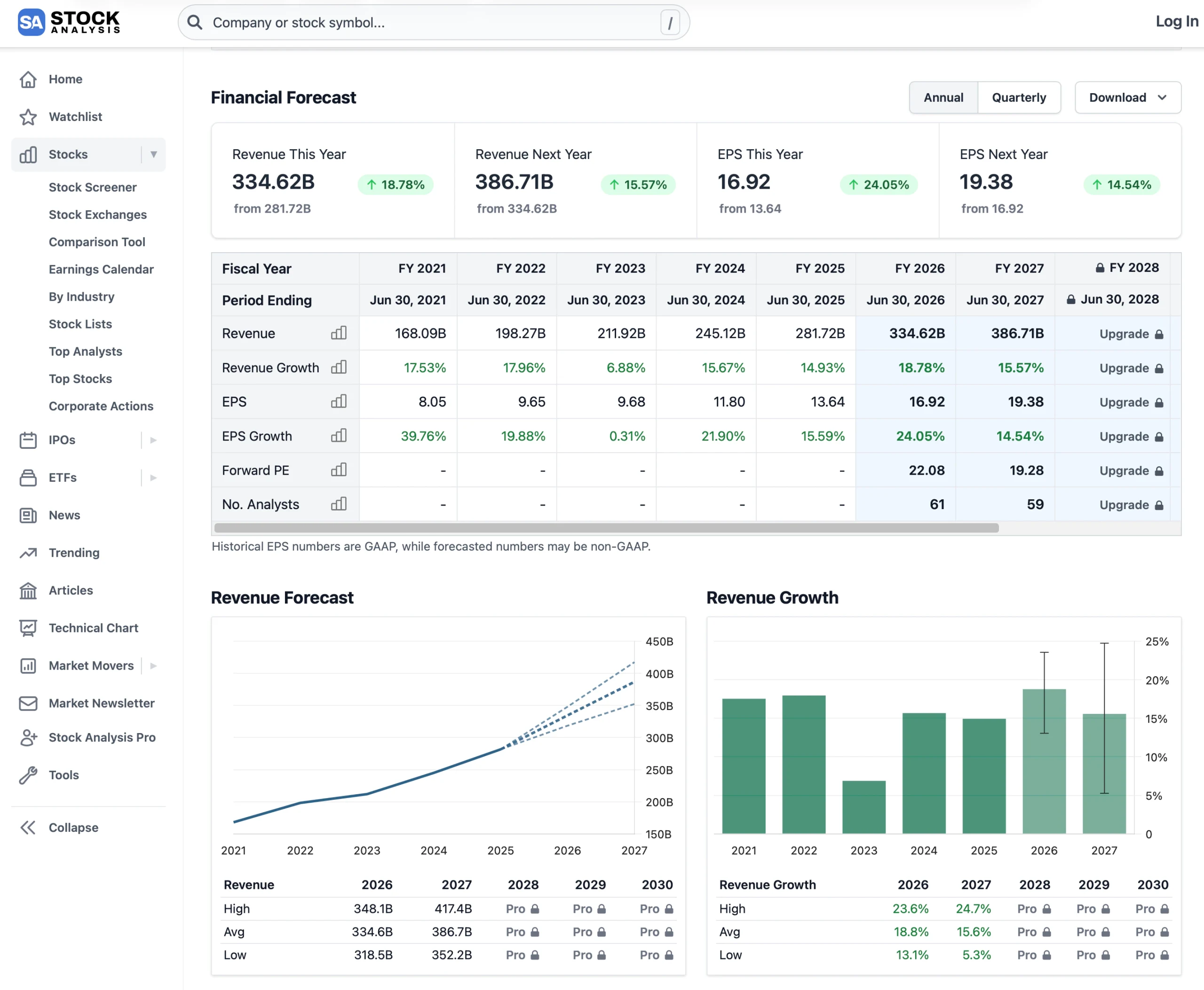The image size is (1204, 990).
Task: Click the Forward PE chart icon
Action: 339,470
